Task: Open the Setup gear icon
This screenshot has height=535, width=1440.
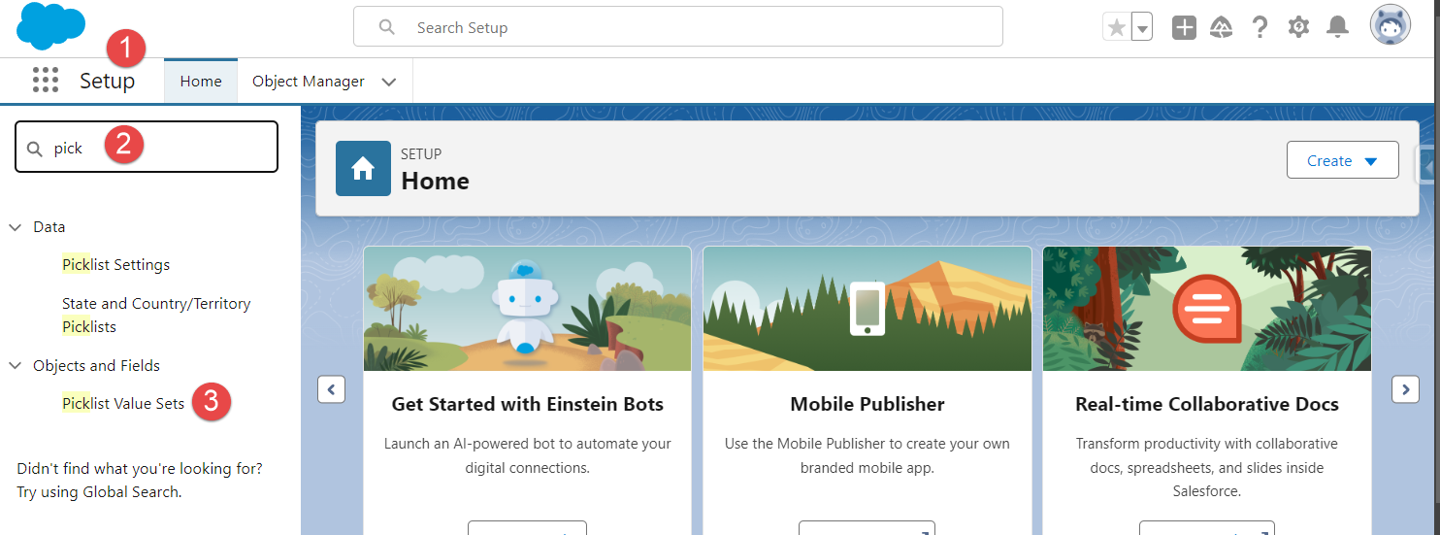Action: tap(1298, 27)
